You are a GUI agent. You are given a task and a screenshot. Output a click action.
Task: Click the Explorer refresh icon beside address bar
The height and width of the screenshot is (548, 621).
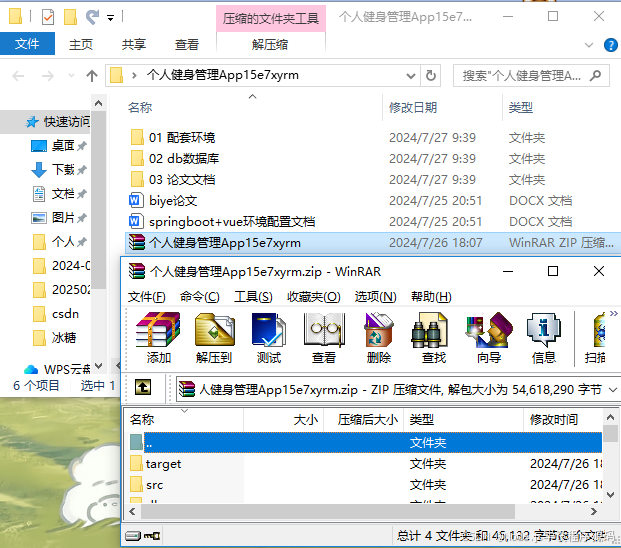(x=431, y=75)
